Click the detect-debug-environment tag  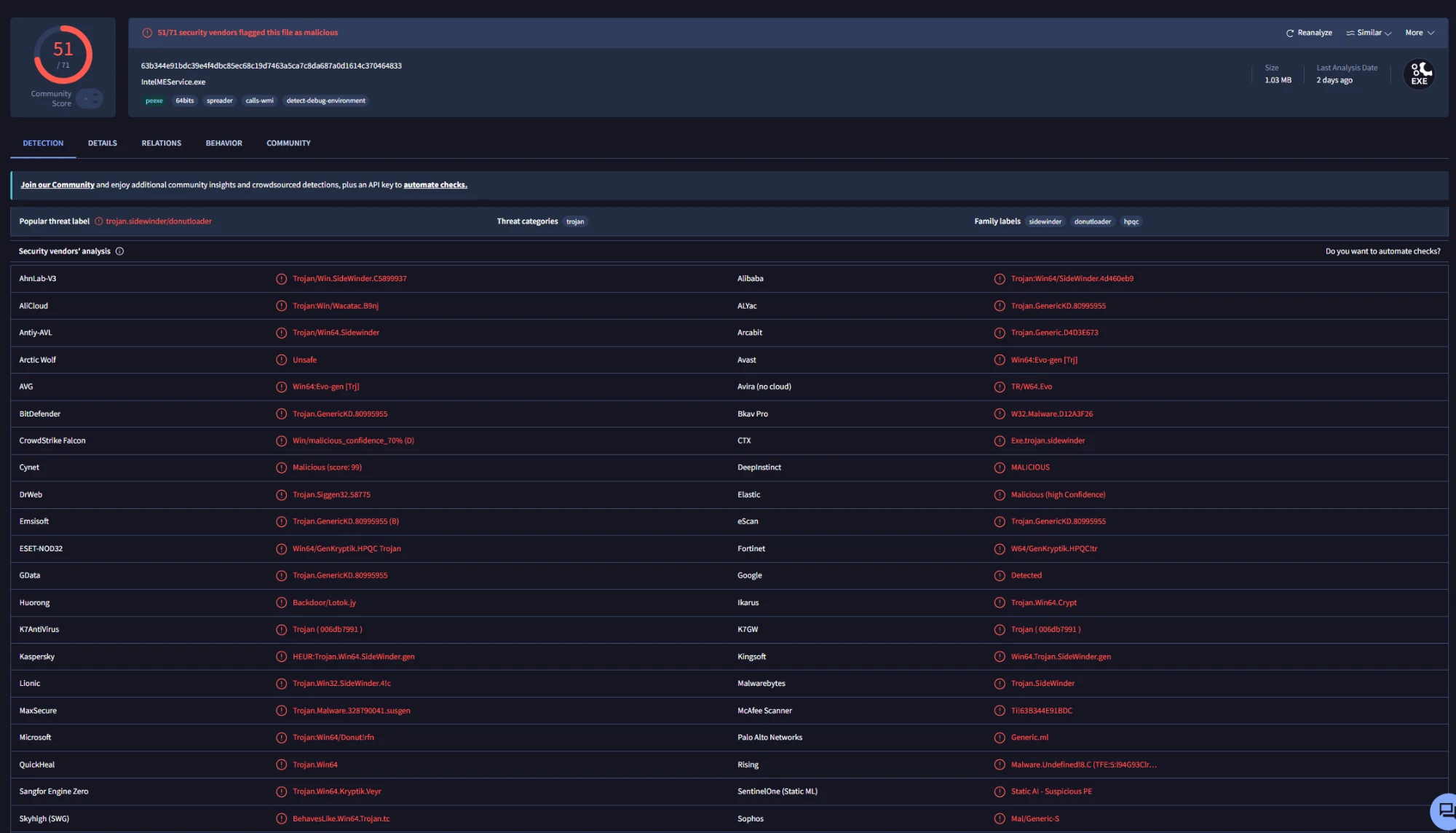tap(326, 100)
